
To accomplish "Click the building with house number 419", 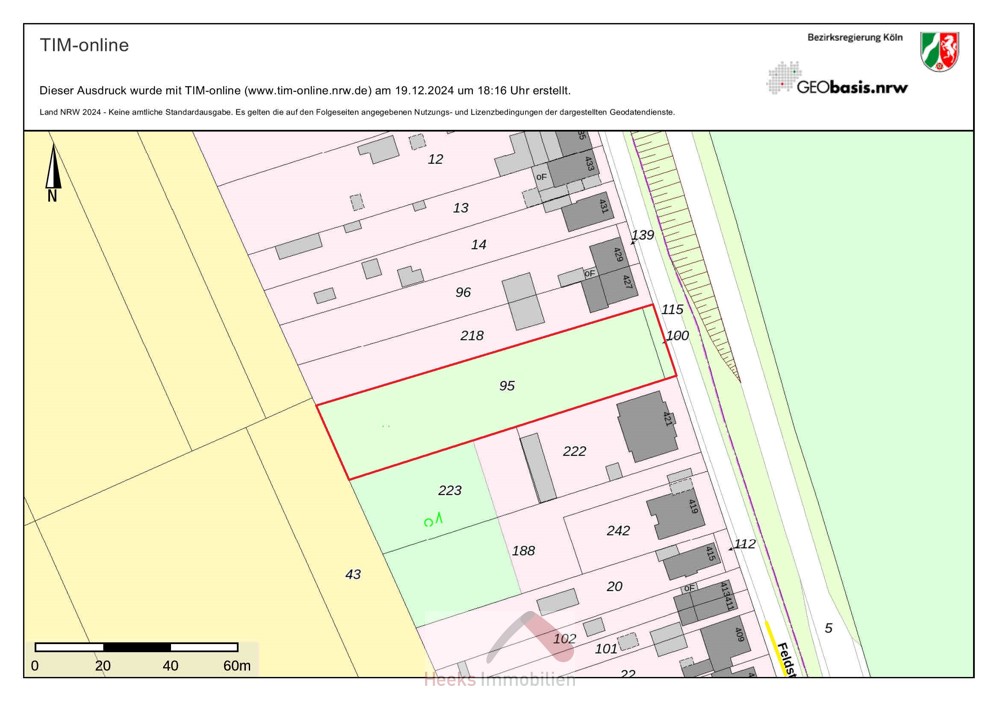I will (x=676, y=515).
